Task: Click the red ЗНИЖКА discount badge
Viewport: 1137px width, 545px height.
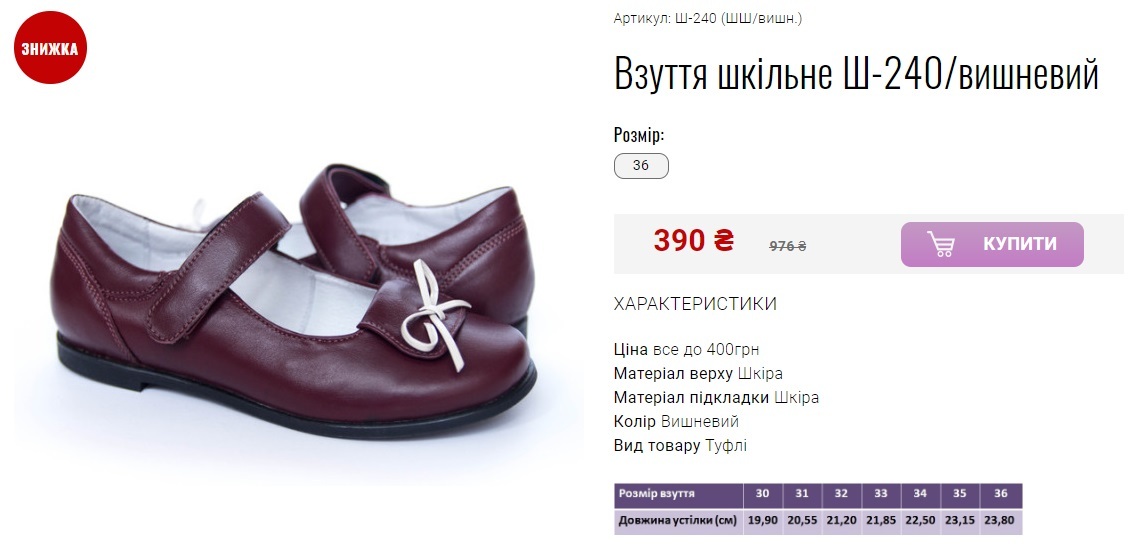Action: [x=51, y=48]
